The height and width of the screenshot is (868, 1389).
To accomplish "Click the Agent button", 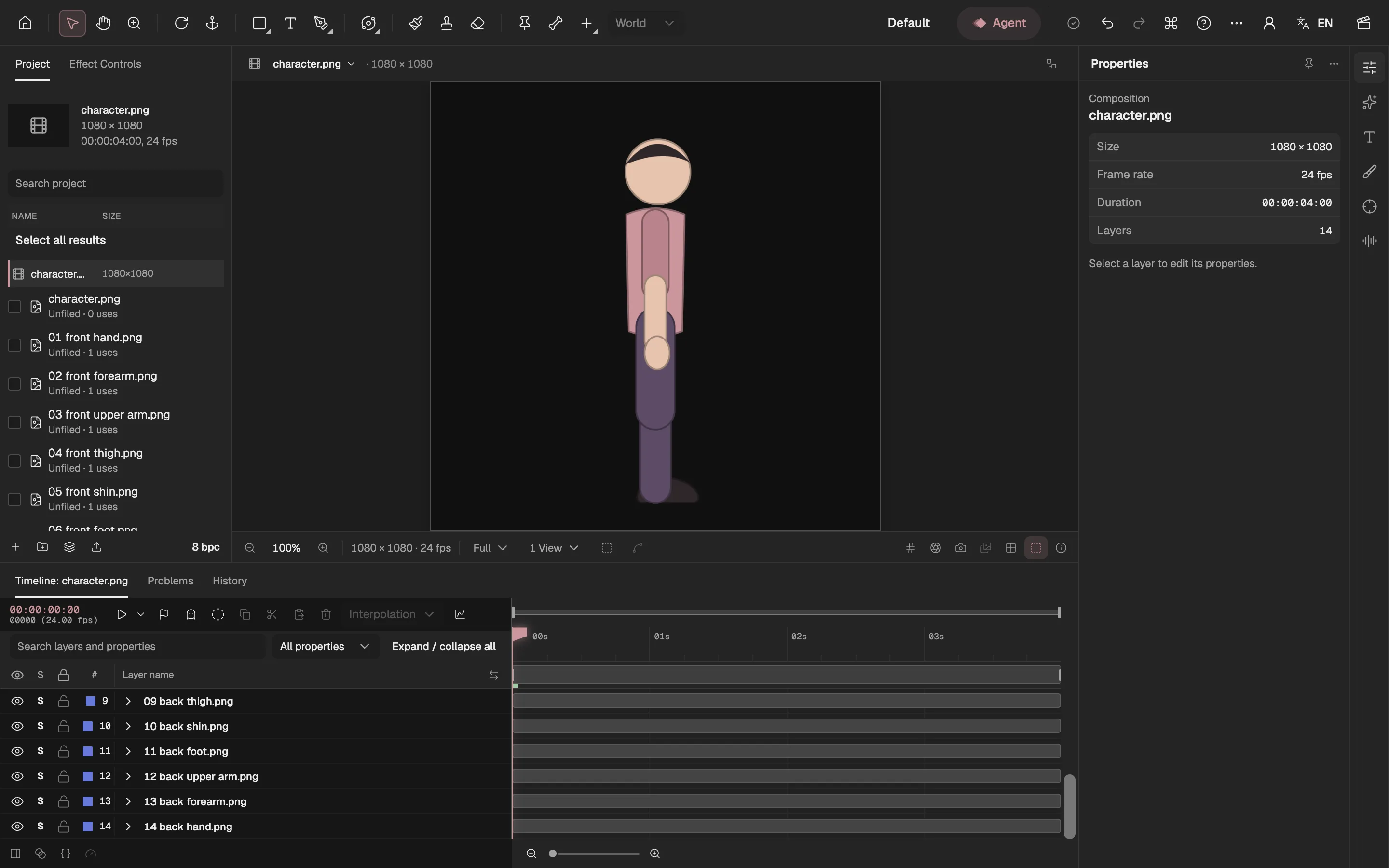I will [999, 23].
